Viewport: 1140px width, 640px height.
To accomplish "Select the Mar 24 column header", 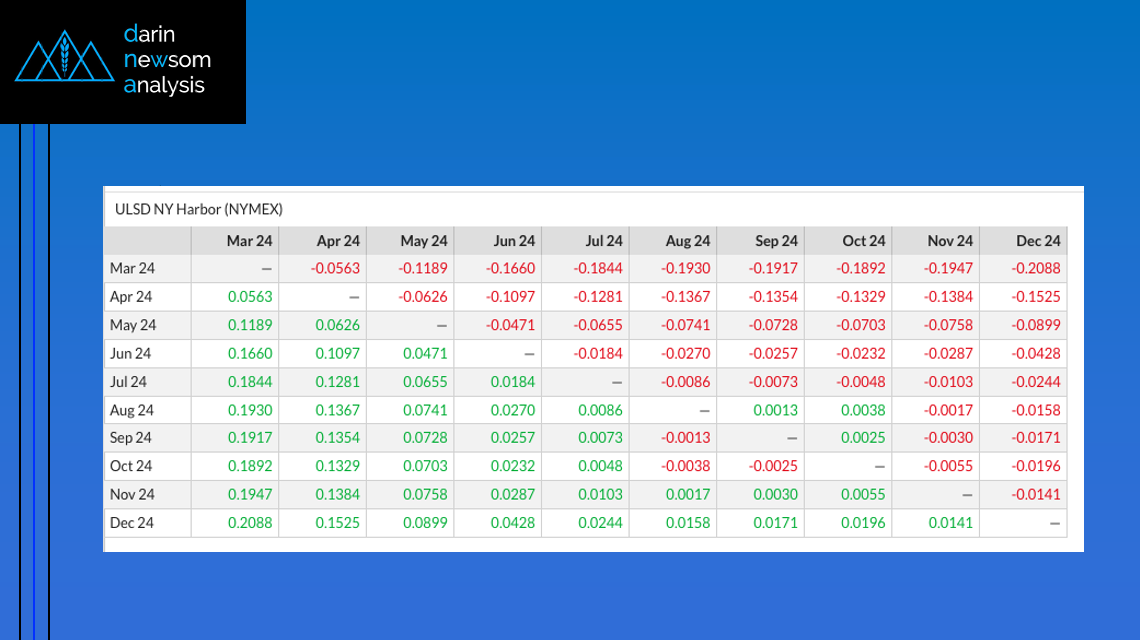I will (x=250, y=241).
